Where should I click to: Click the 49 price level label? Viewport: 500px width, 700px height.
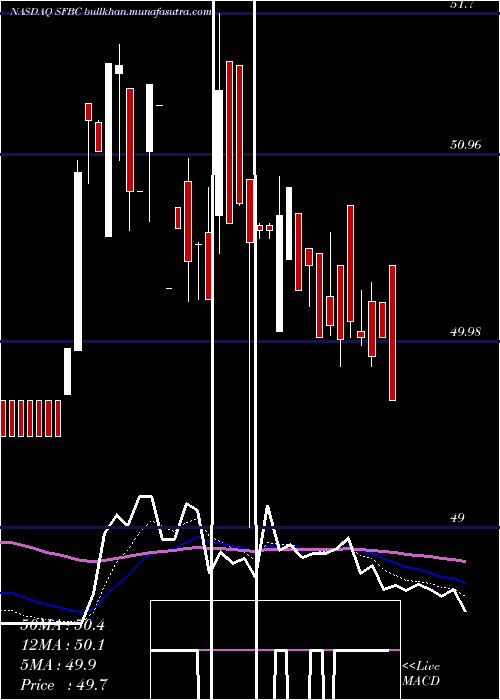coord(457,517)
